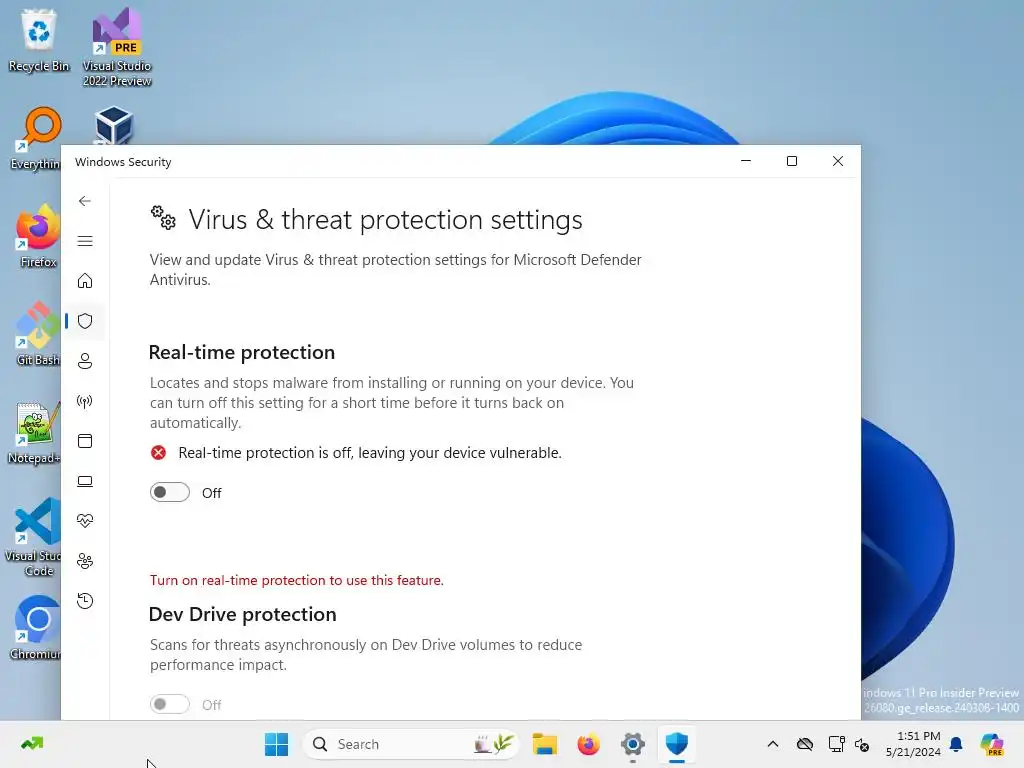Screen dimensions: 1024x768
Task: Click 'Turn on real-time protection to use this feature.'
Action: pyautogui.click(x=296, y=580)
